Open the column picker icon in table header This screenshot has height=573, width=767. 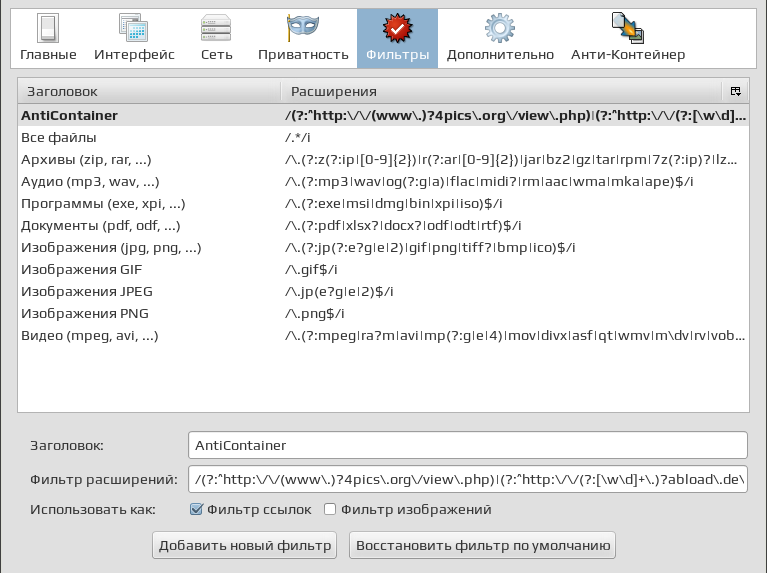pos(735,91)
